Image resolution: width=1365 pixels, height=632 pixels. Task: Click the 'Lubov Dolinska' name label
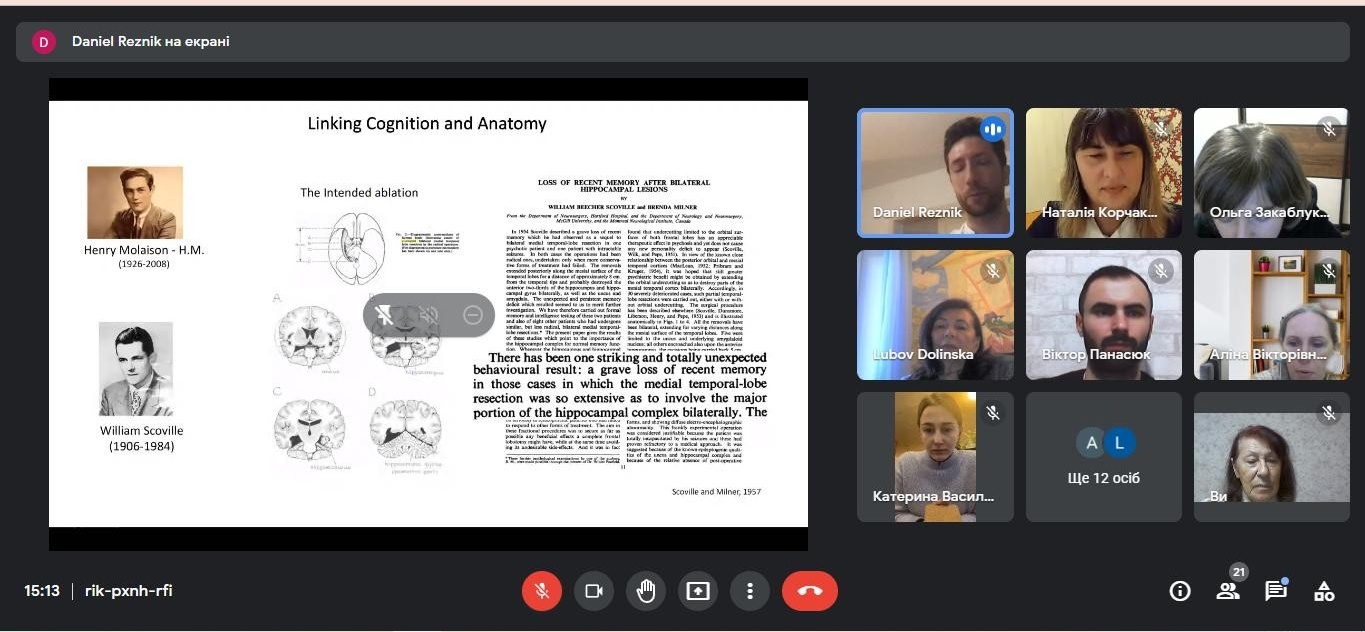pos(923,355)
